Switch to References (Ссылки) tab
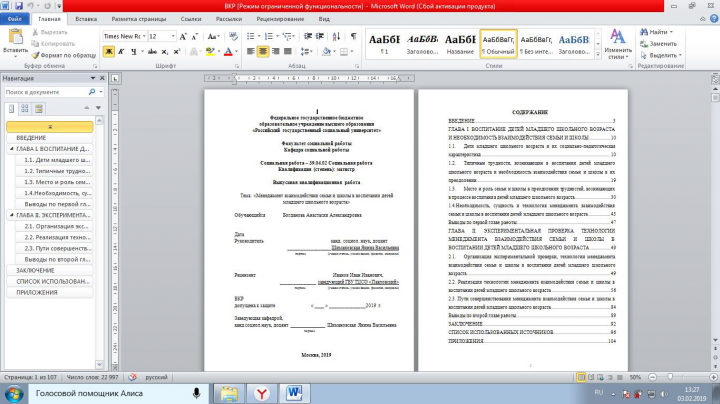This screenshot has width=720, height=404. [191, 19]
